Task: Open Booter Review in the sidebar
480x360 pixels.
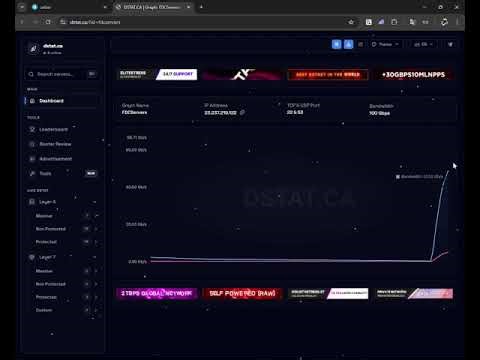Action: (55, 144)
